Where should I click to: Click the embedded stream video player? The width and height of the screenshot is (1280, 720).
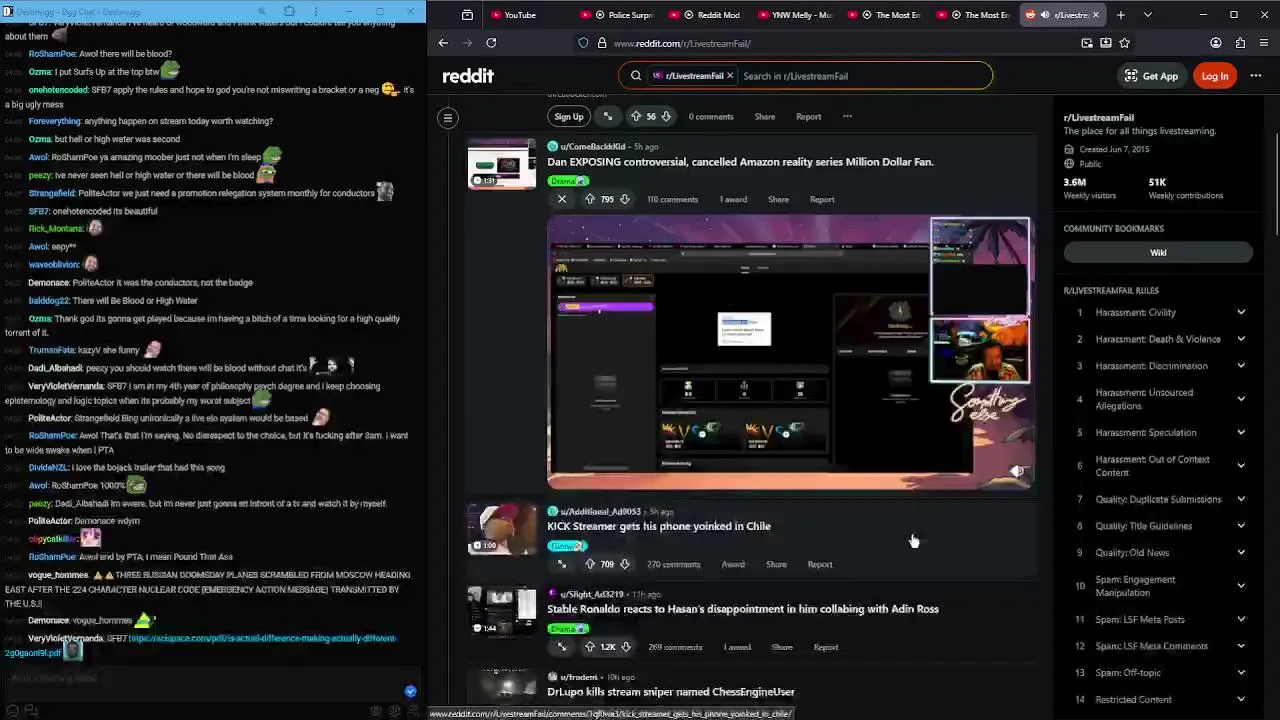(789, 352)
